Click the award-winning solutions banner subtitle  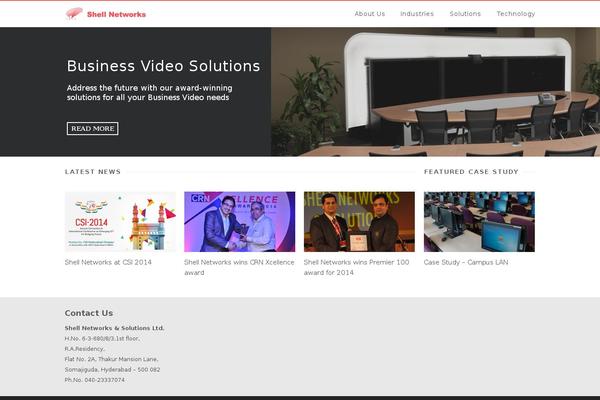pyautogui.click(x=149, y=93)
